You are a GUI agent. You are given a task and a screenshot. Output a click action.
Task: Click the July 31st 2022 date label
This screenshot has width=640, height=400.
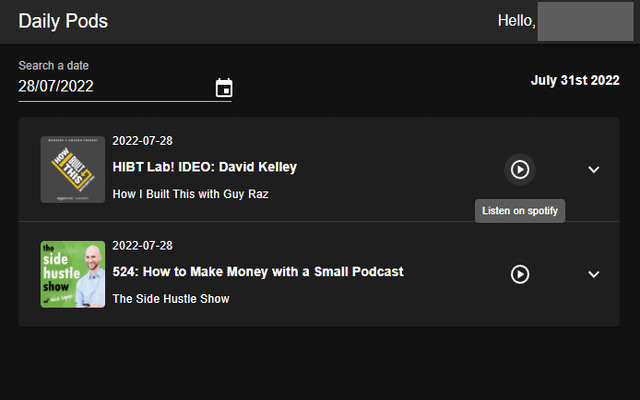click(x=575, y=80)
